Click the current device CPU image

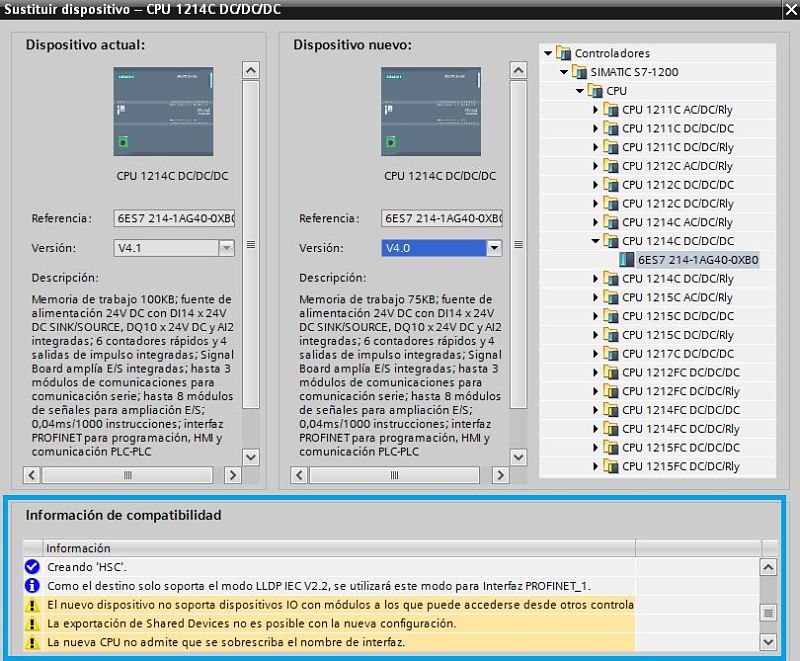click(x=163, y=111)
